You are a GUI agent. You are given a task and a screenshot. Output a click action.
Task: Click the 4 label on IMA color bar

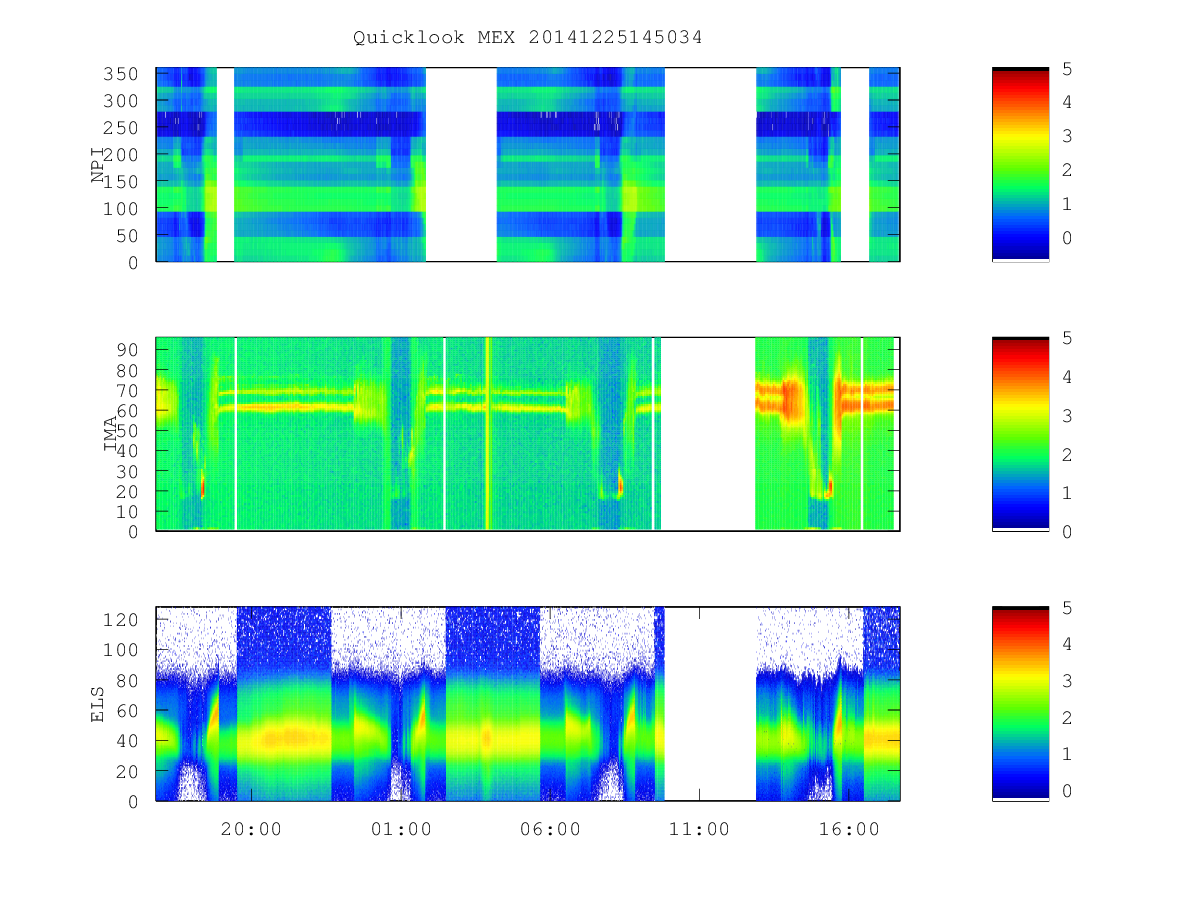pyautogui.click(x=1068, y=376)
